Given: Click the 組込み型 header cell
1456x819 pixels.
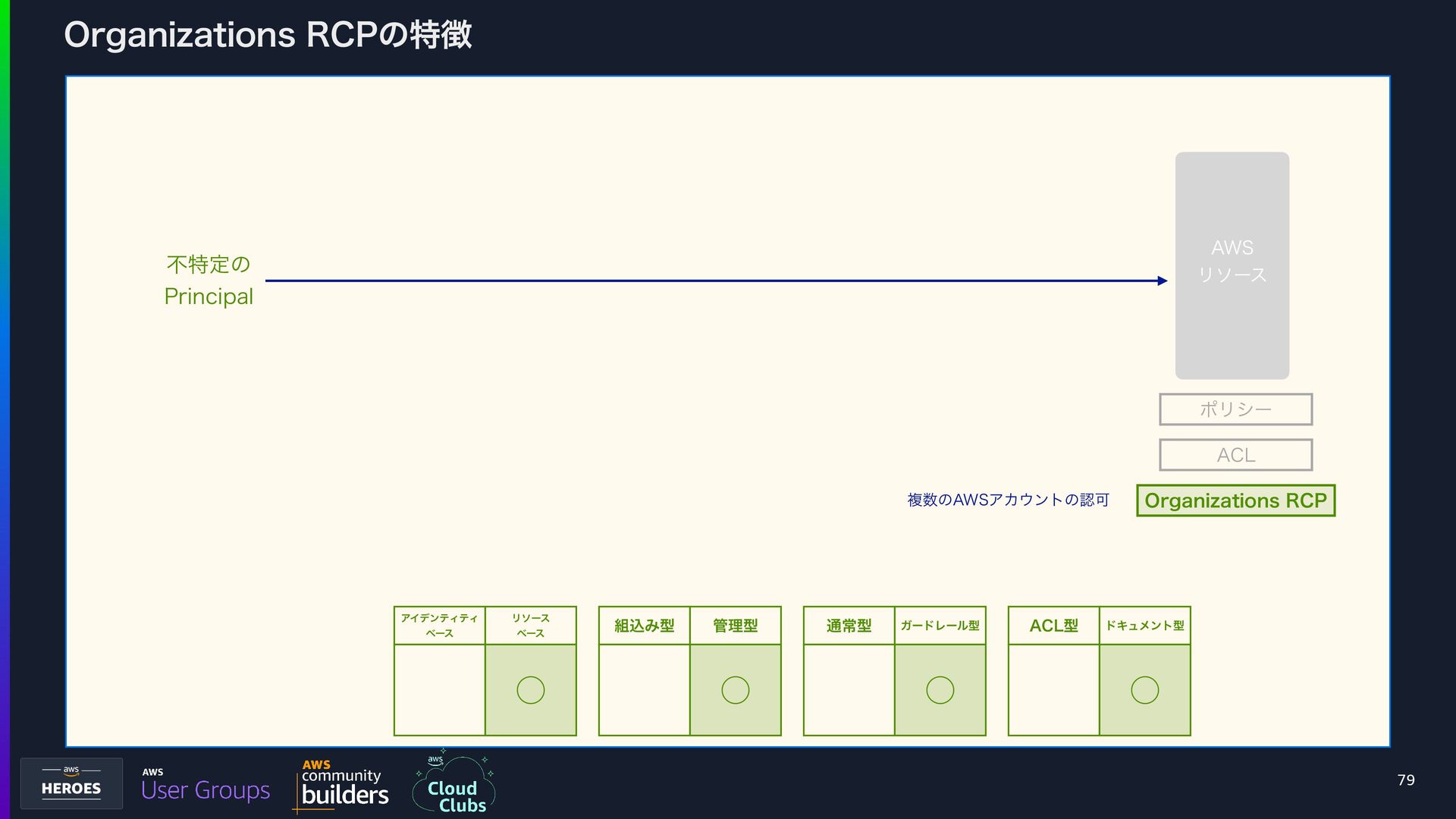Looking at the screenshot, I should click(645, 626).
